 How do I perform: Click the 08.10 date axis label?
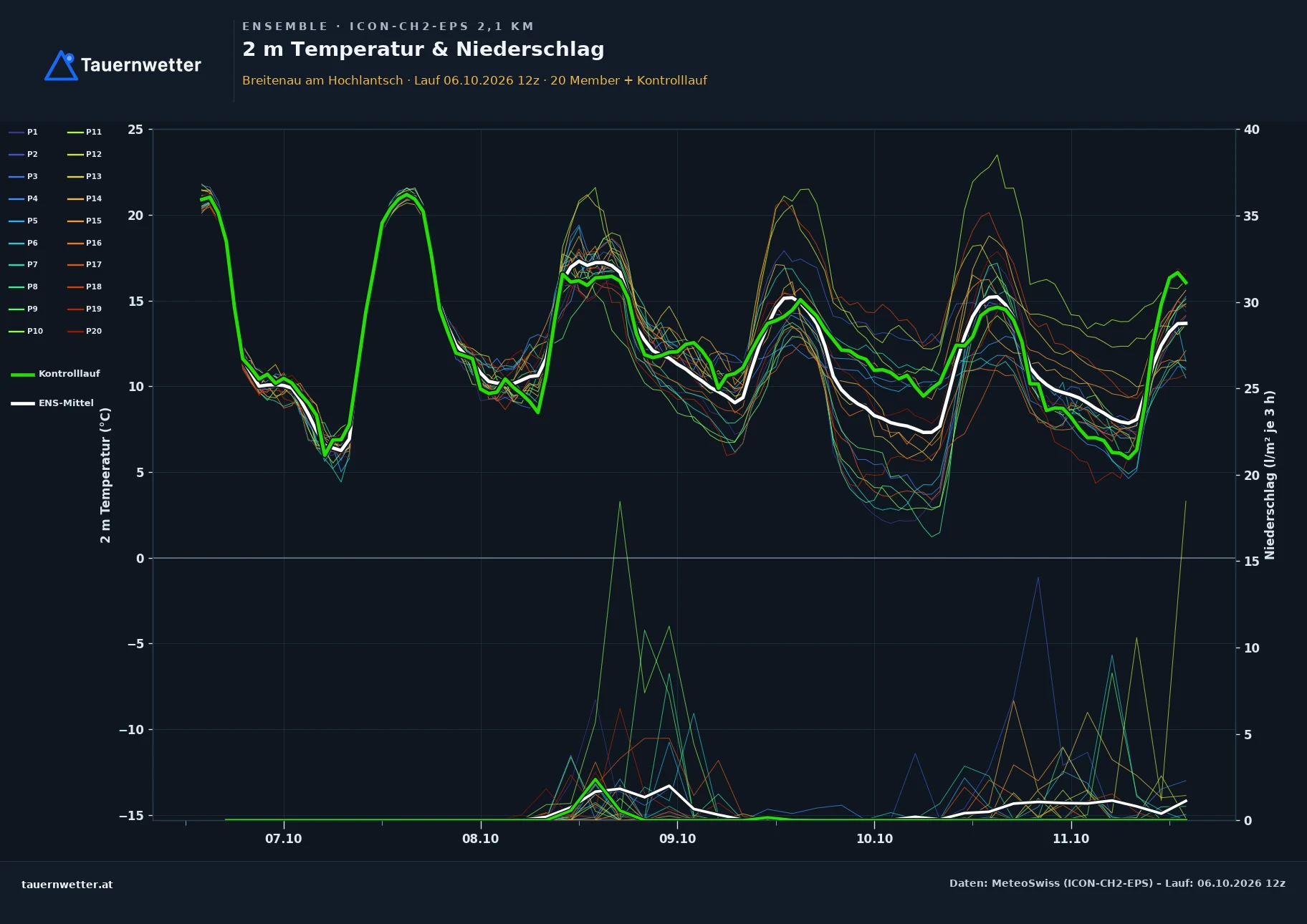pyautogui.click(x=480, y=839)
